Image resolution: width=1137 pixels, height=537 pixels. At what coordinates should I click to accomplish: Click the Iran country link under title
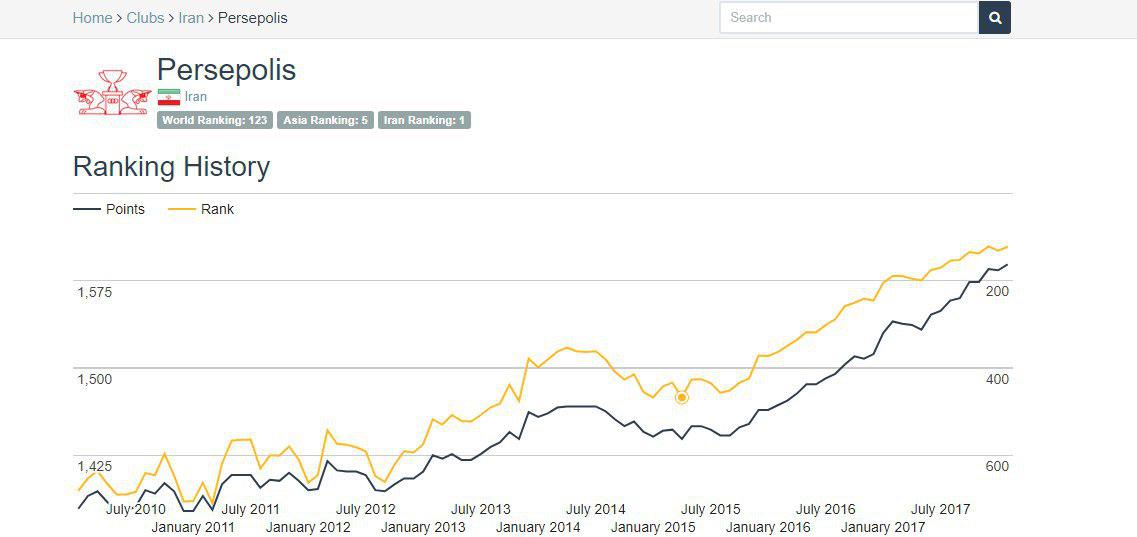196,97
